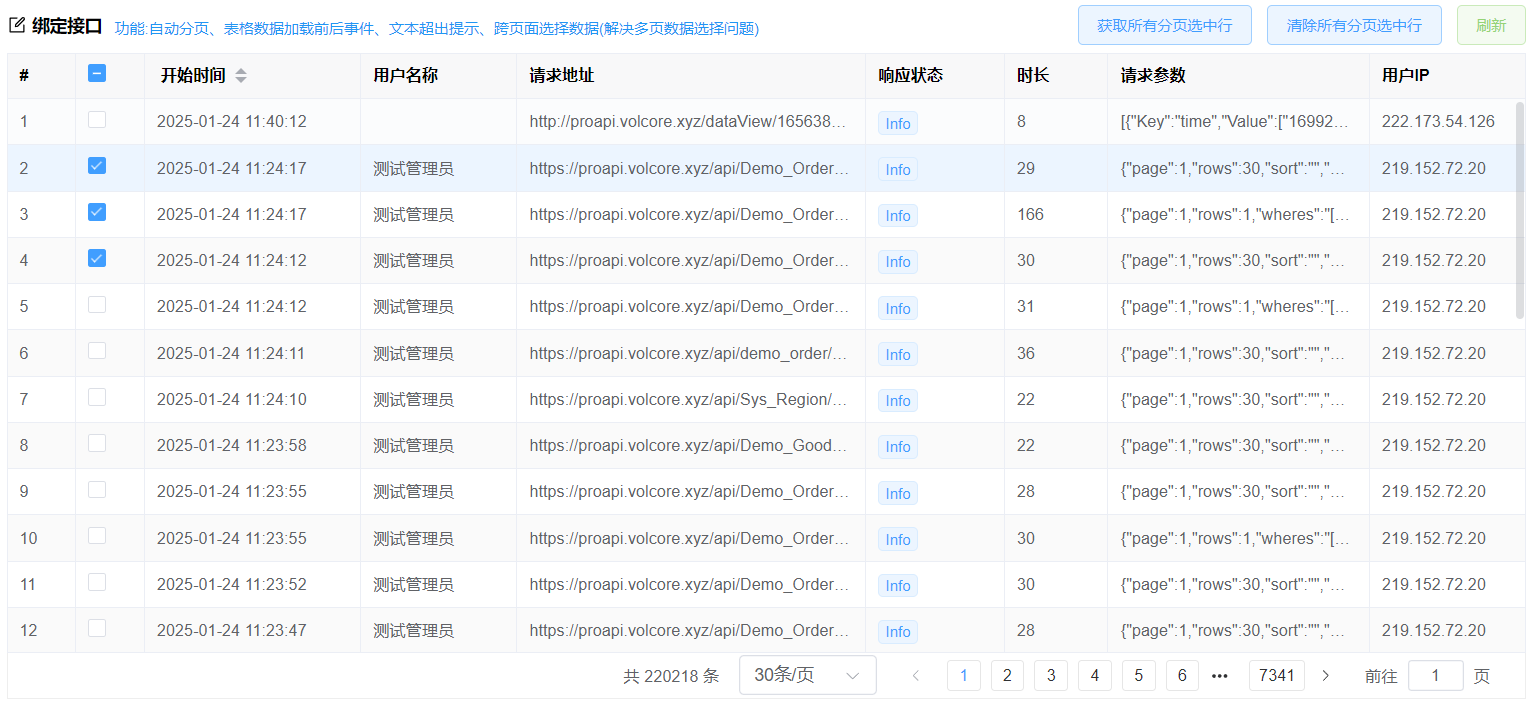The width and height of the screenshot is (1533, 704).
Task: Check the checkbox for row 5
Action: [97, 305]
